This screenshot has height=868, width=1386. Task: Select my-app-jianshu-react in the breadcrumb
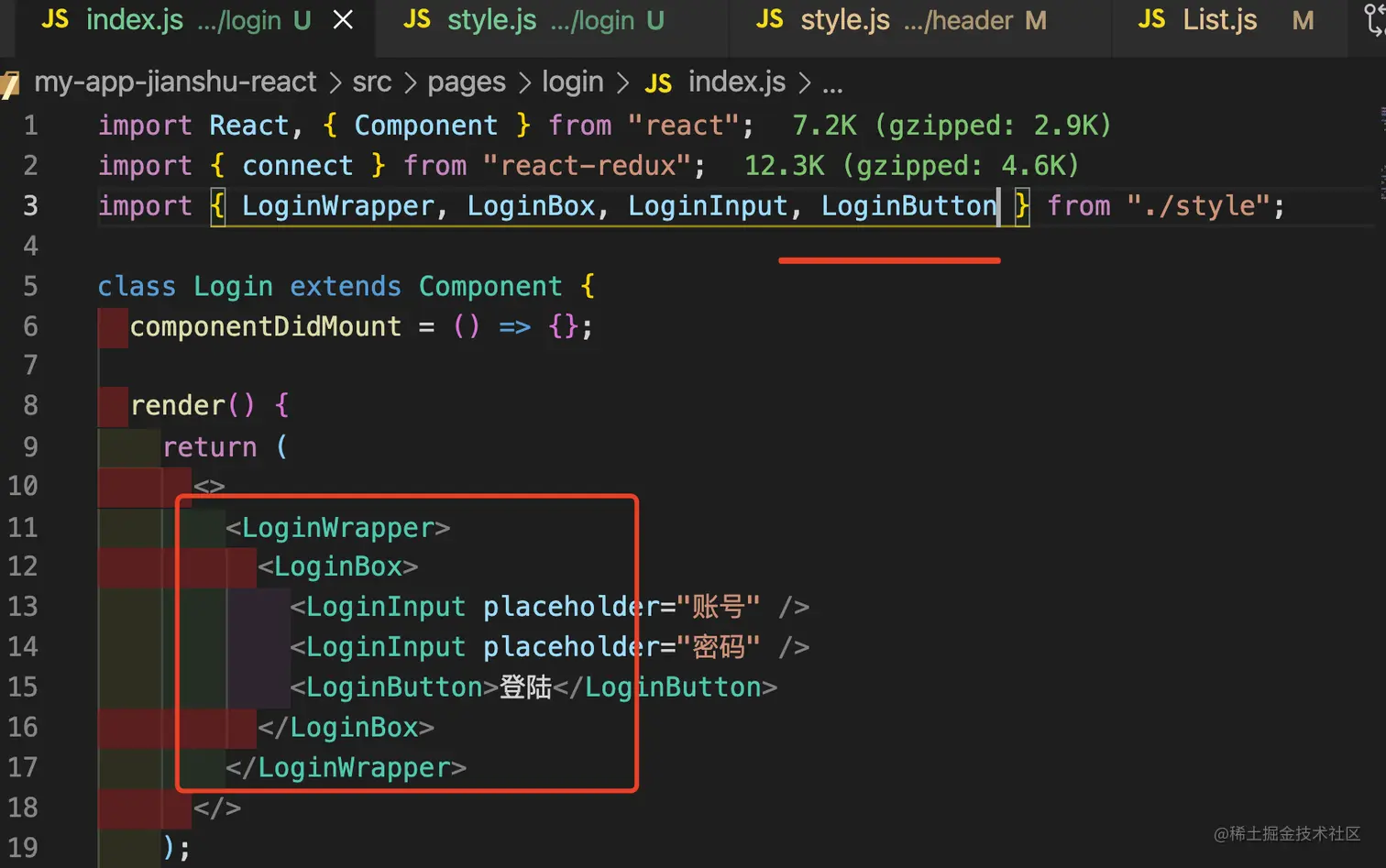click(x=175, y=82)
